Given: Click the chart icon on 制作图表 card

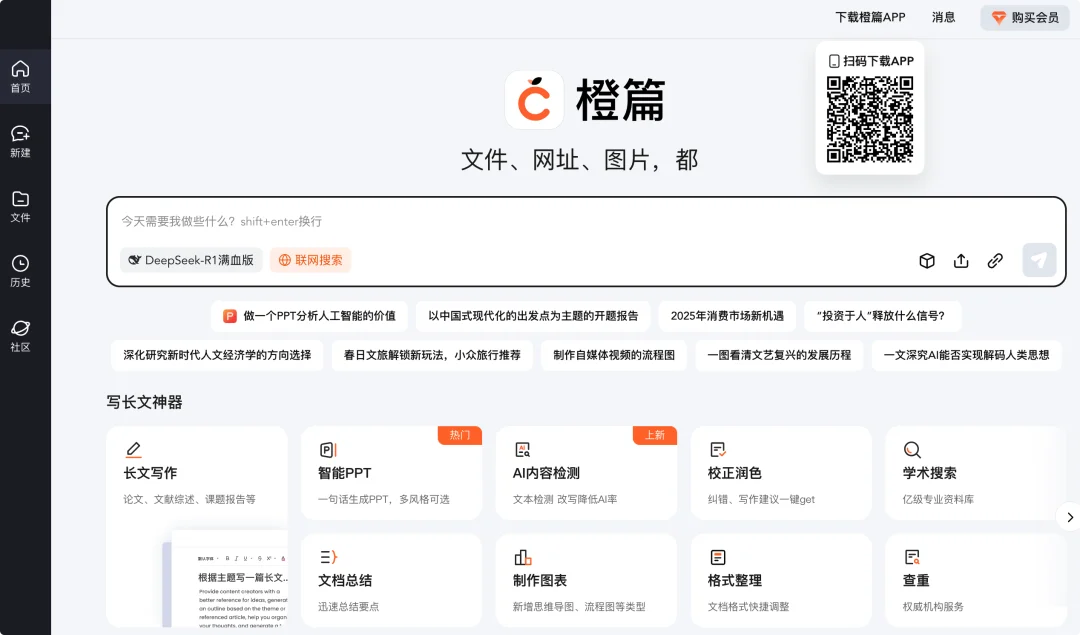Looking at the screenshot, I should pyautogui.click(x=523, y=557).
